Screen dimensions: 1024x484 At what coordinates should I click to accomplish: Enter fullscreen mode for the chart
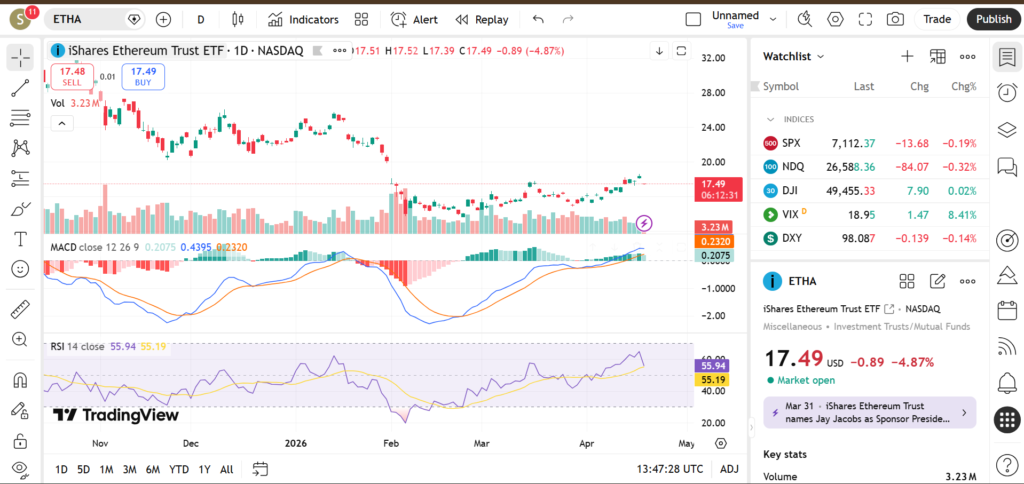pyautogui.click(x=865, y=19)
